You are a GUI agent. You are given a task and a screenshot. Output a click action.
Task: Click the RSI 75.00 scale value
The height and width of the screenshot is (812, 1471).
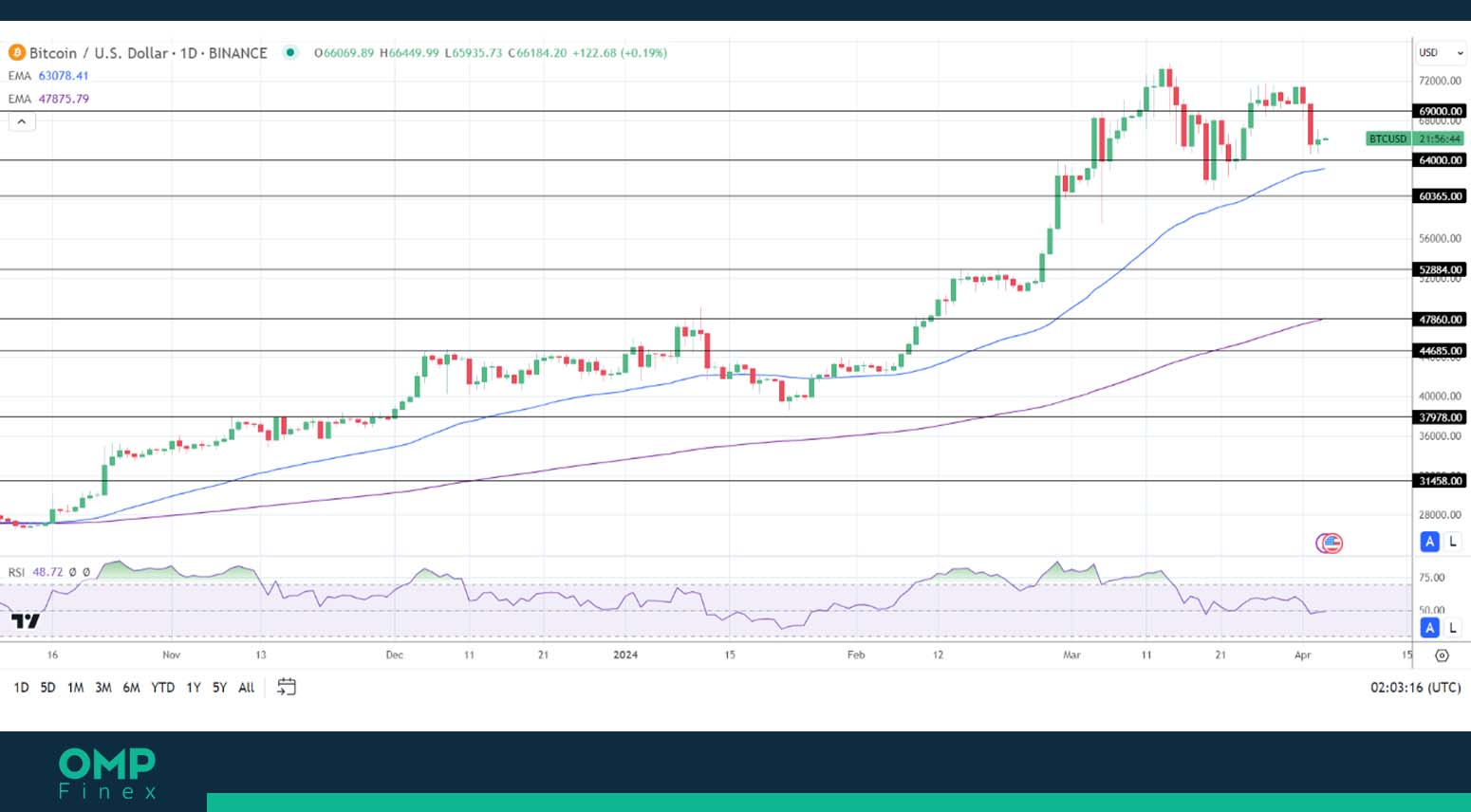pos(1431,578)
